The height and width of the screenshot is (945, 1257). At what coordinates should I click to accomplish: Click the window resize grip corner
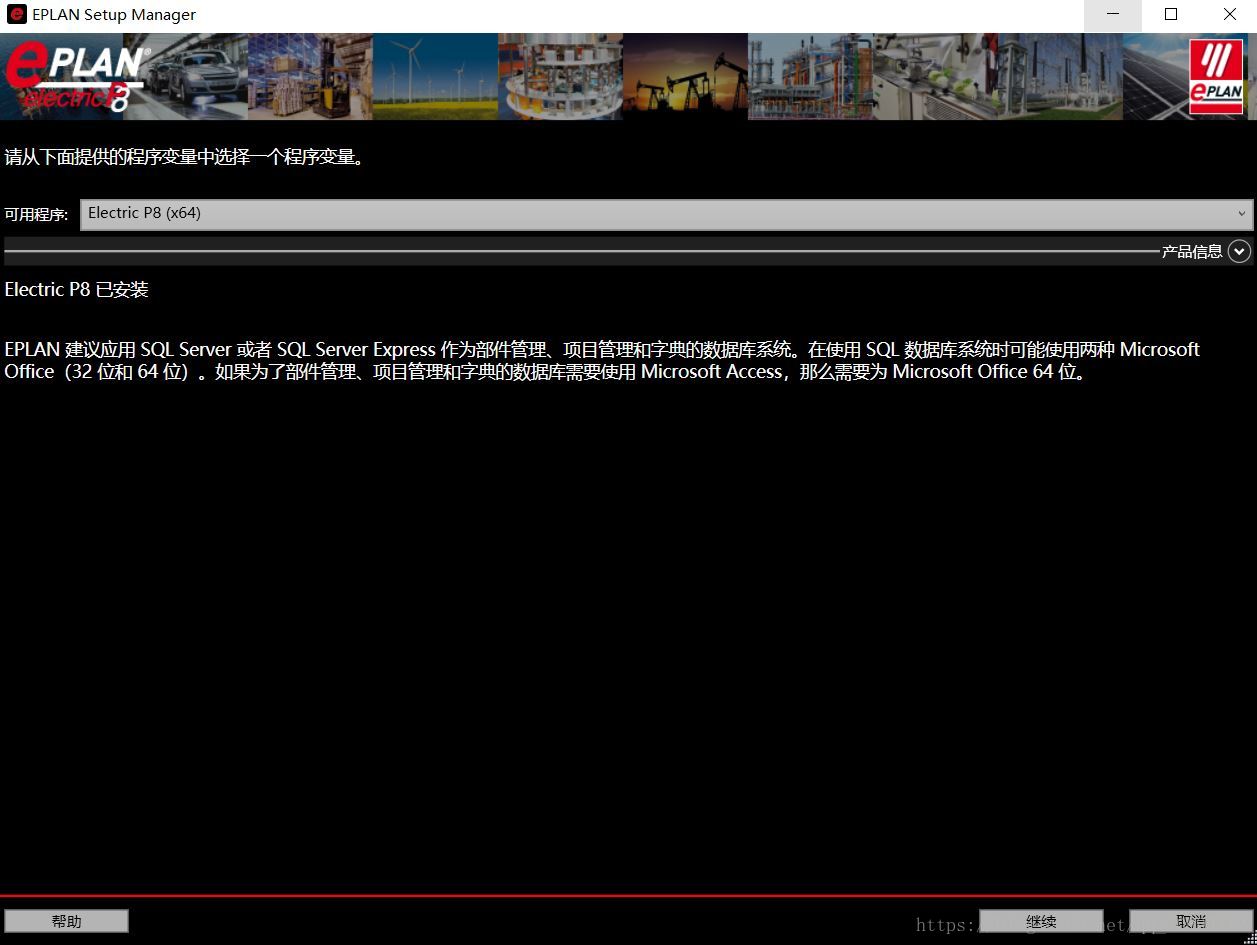[1249, 938]
